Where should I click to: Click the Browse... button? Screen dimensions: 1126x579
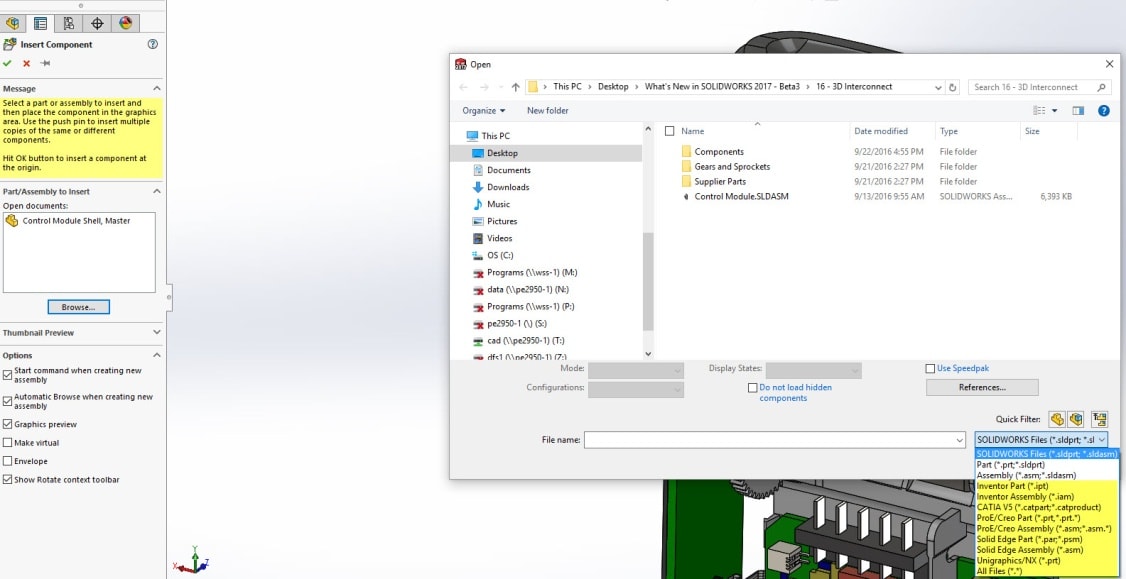click(x=78, y=307)
